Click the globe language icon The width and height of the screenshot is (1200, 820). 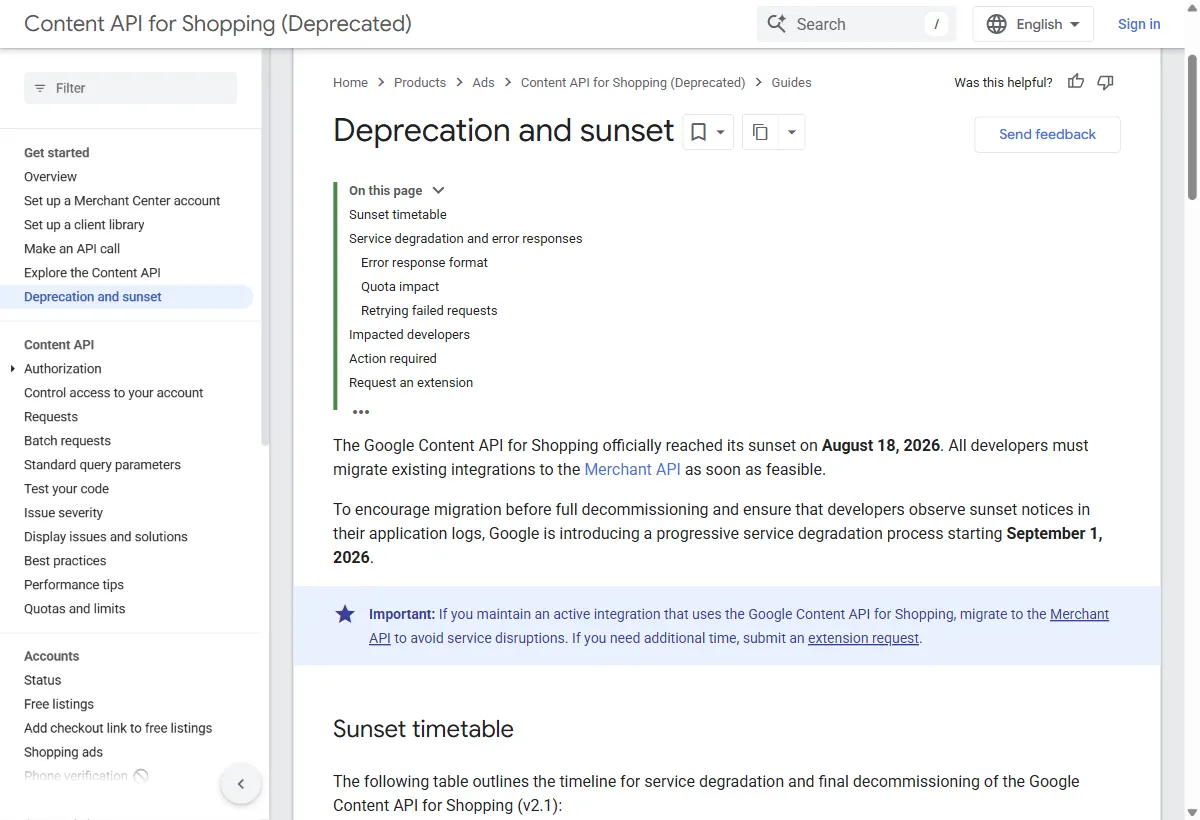pyautogui.click(x=996, y=24)
